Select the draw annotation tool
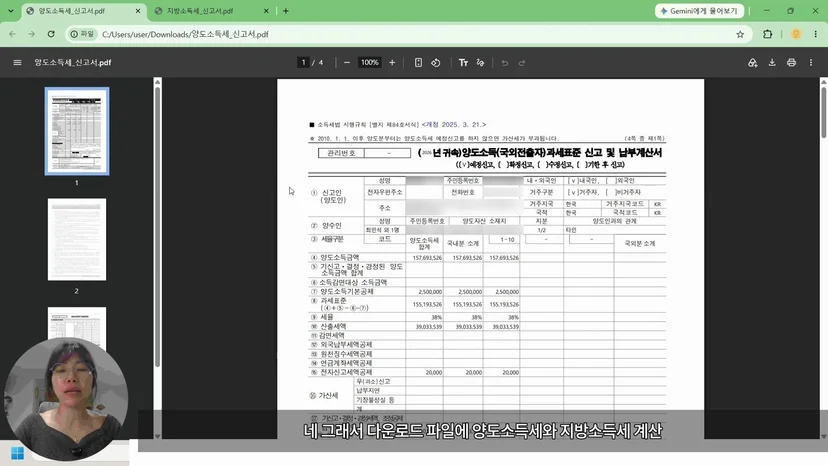Image resolution: width=828 pixels, height=466 pixels. (481, 62)
